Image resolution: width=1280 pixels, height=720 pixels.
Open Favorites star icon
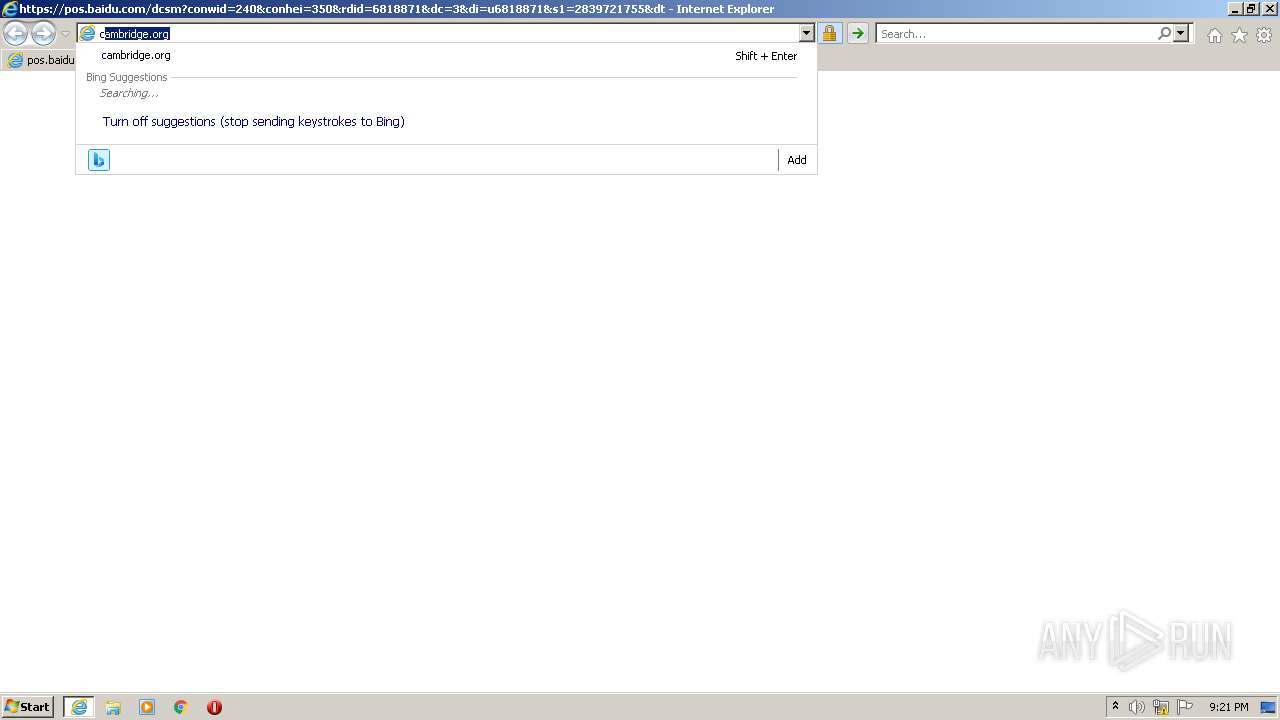[x=1239, y=35]
